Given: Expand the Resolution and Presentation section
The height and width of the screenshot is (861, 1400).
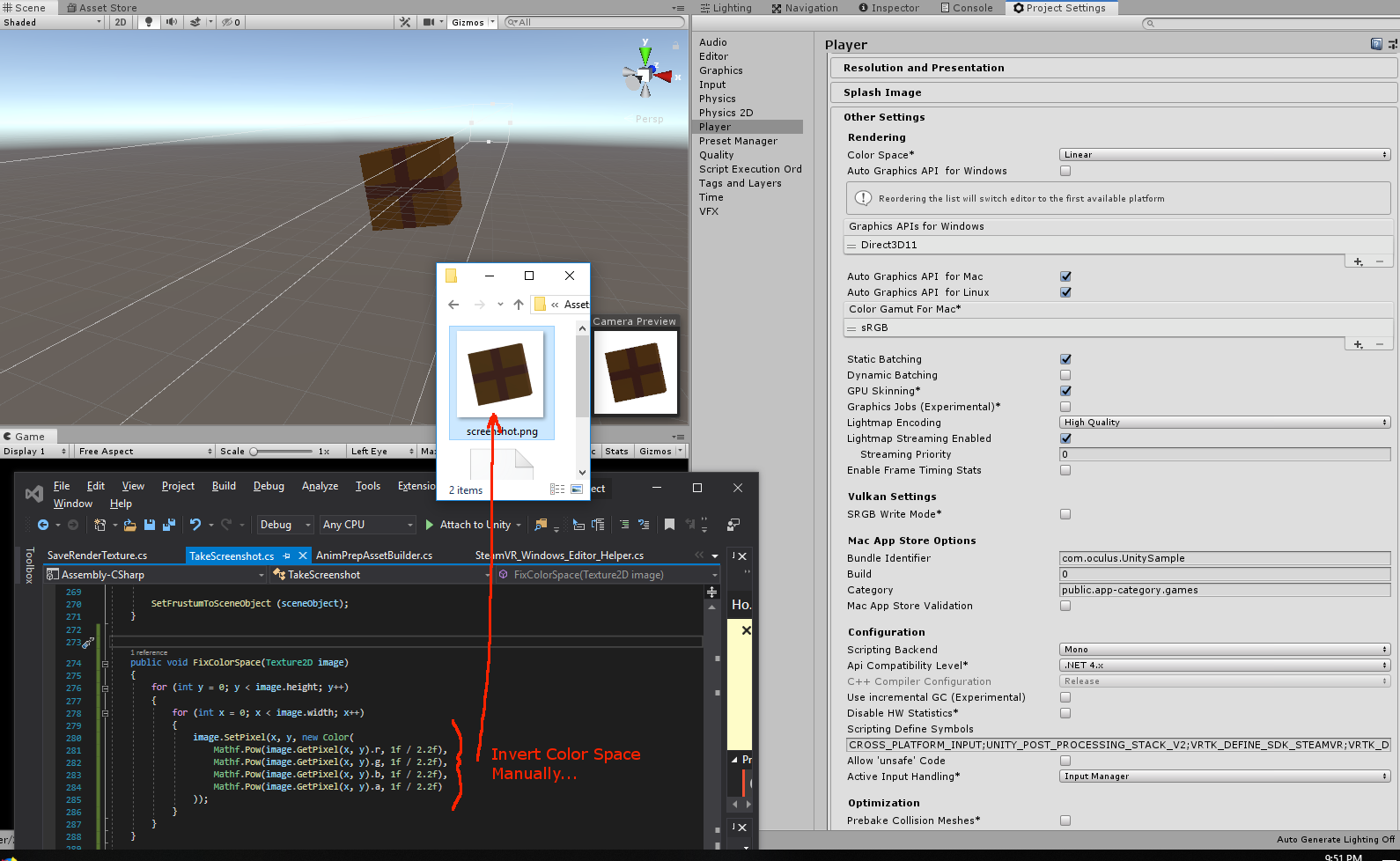Looking at the screenshot, I should pos(1113,68).
